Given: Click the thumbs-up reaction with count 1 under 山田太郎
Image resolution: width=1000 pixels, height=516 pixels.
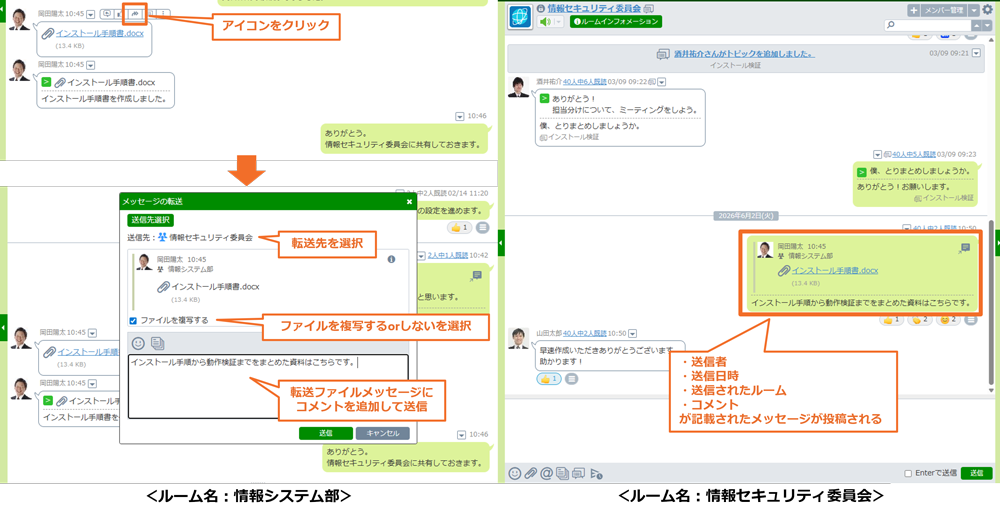Looking at the screenshot, I should 548,379.
